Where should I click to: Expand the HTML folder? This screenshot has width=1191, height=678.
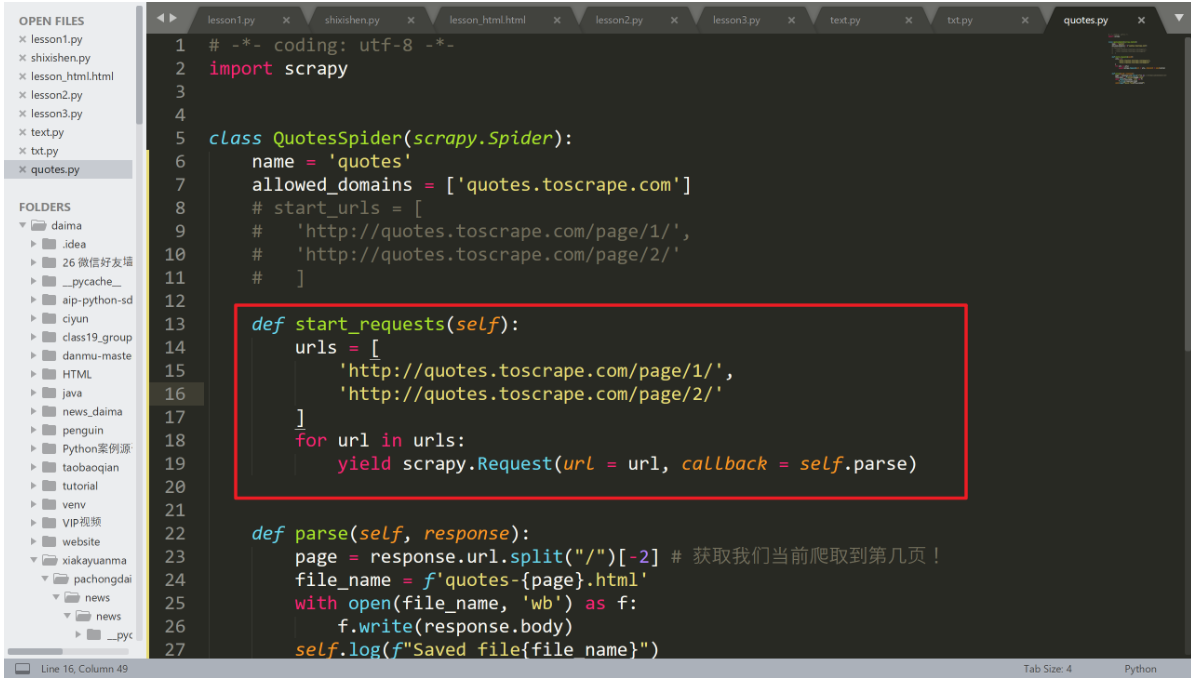33,374
